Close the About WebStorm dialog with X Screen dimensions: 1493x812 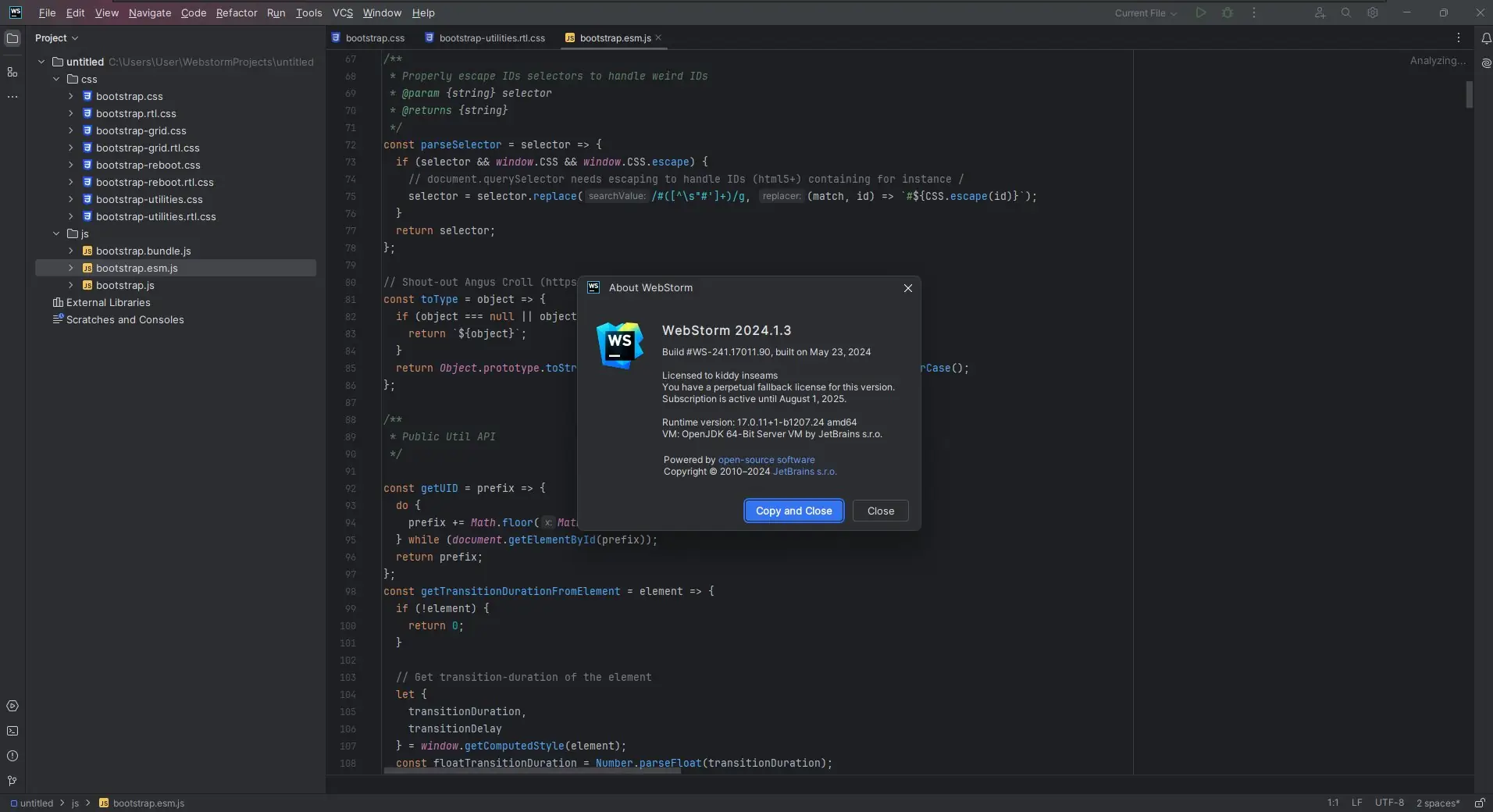(908, 288)
